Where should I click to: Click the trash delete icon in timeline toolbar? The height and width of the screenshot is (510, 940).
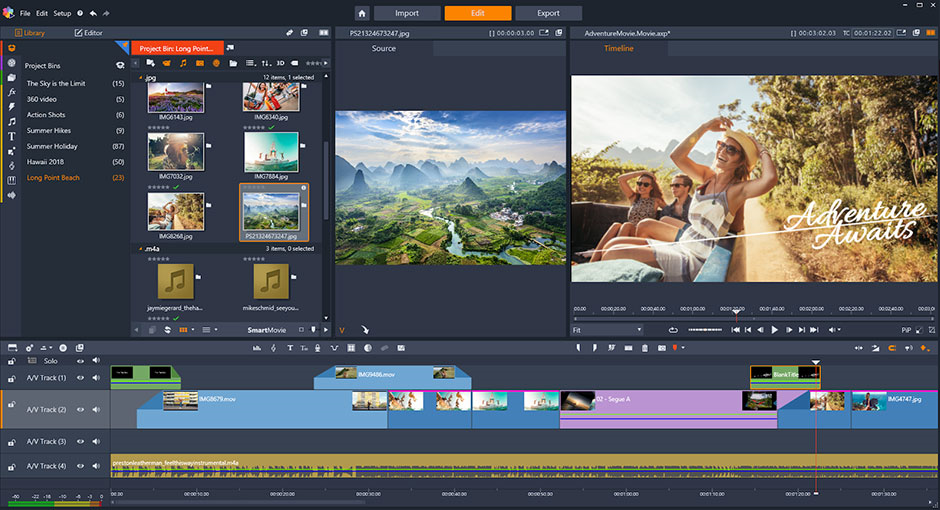click(645, 348)
